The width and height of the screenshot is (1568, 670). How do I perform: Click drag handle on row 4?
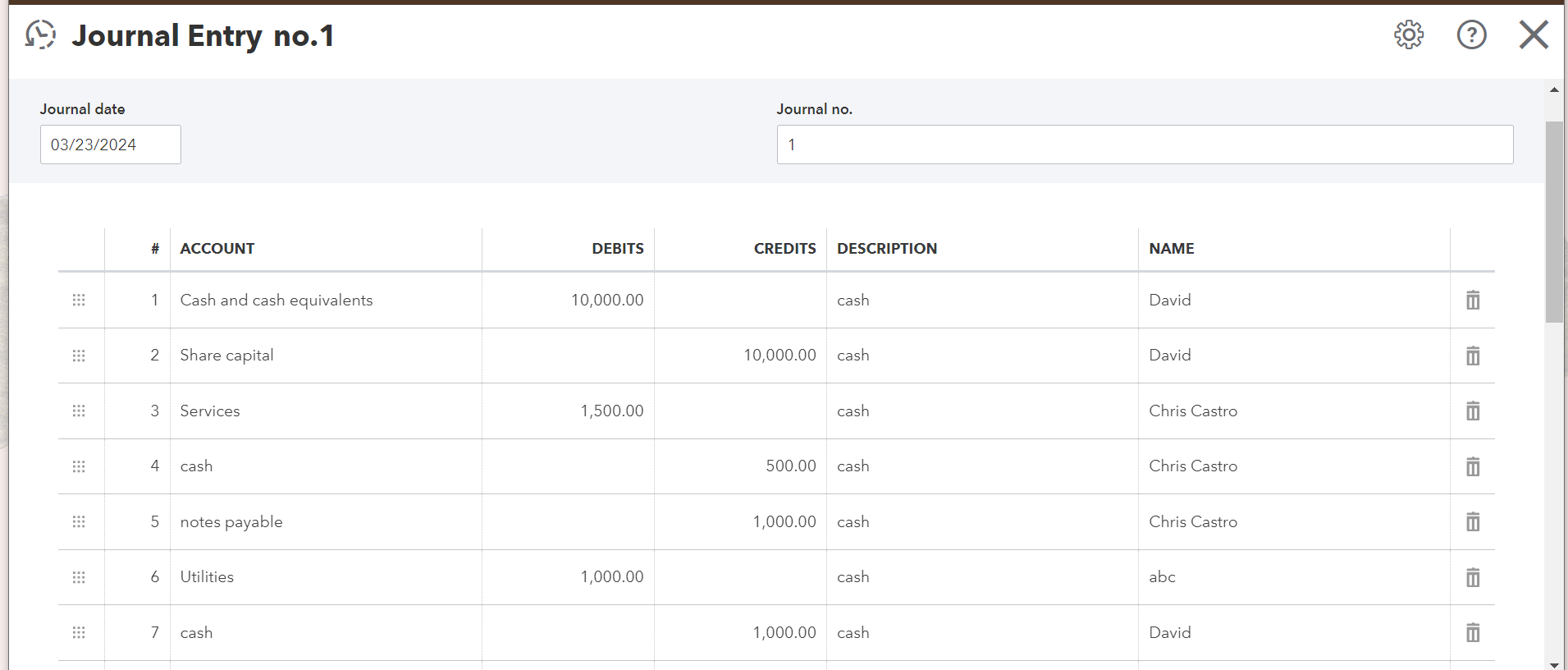[x=79, y=466]
